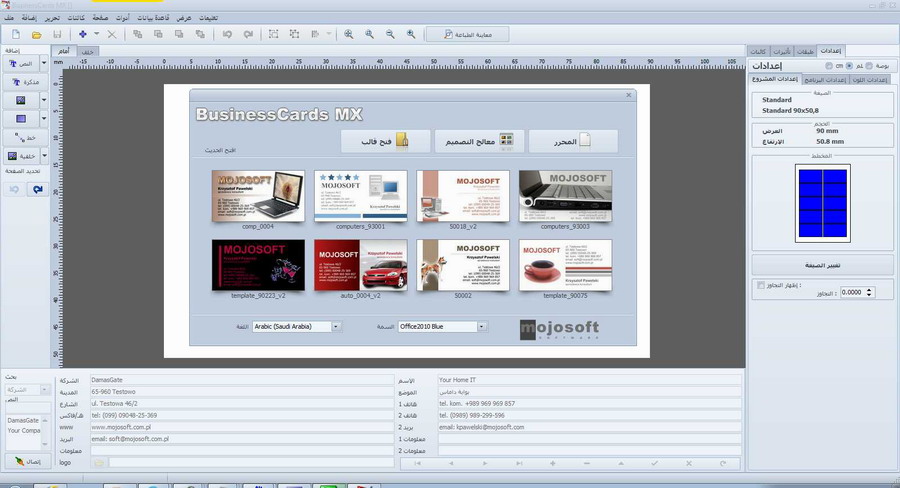
Task: Click the خط add line button
Action: (25, 138)
